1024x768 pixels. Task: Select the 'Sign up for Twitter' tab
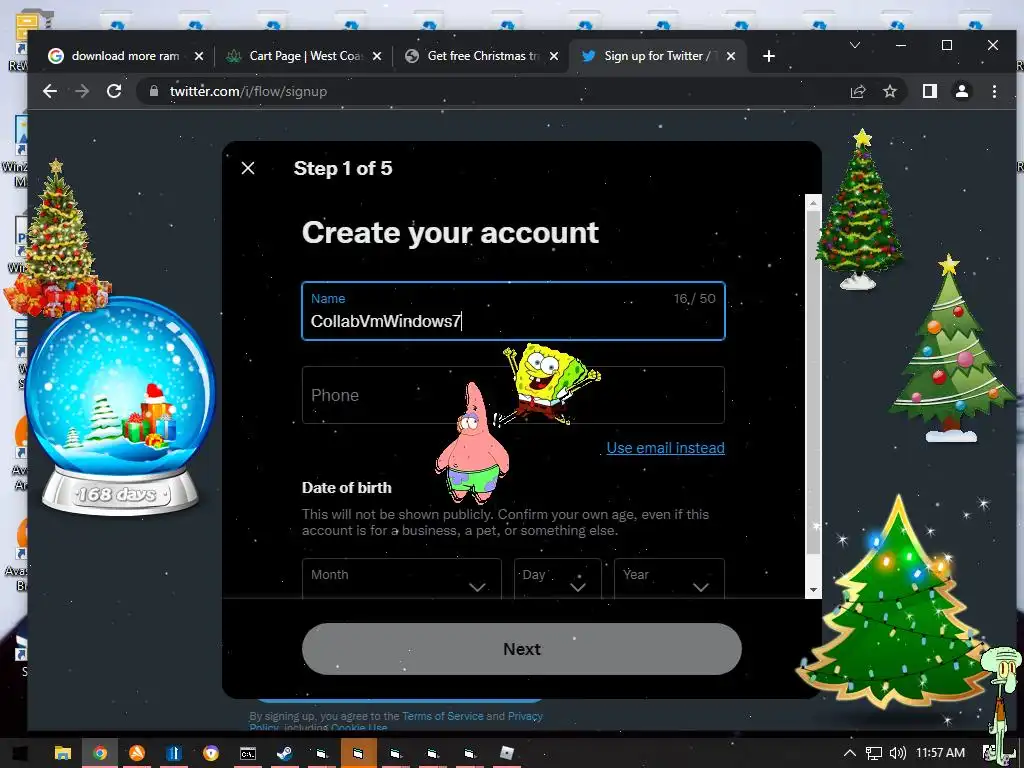pos(660,56)
